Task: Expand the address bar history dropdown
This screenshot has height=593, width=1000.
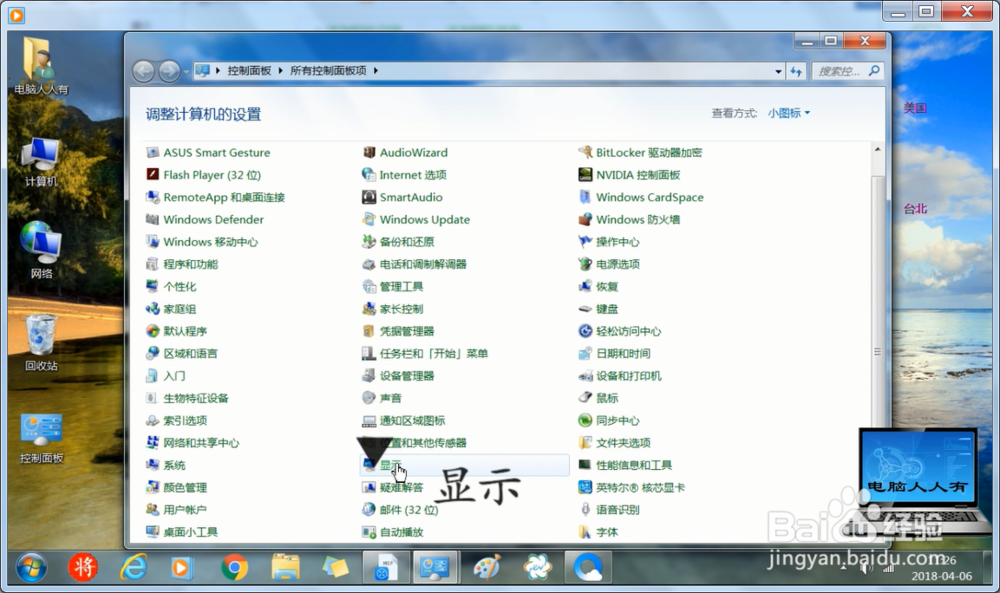Action: 778,71
